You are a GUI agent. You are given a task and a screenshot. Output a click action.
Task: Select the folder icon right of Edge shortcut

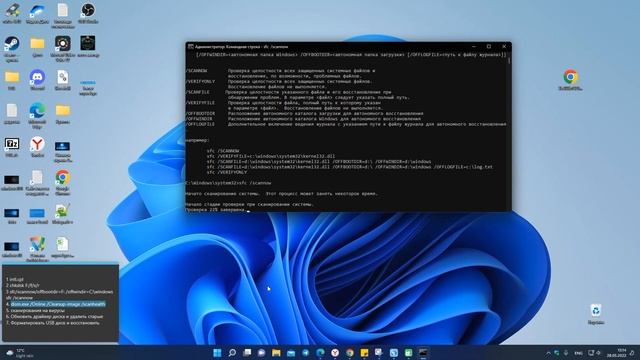pos(62,113)
